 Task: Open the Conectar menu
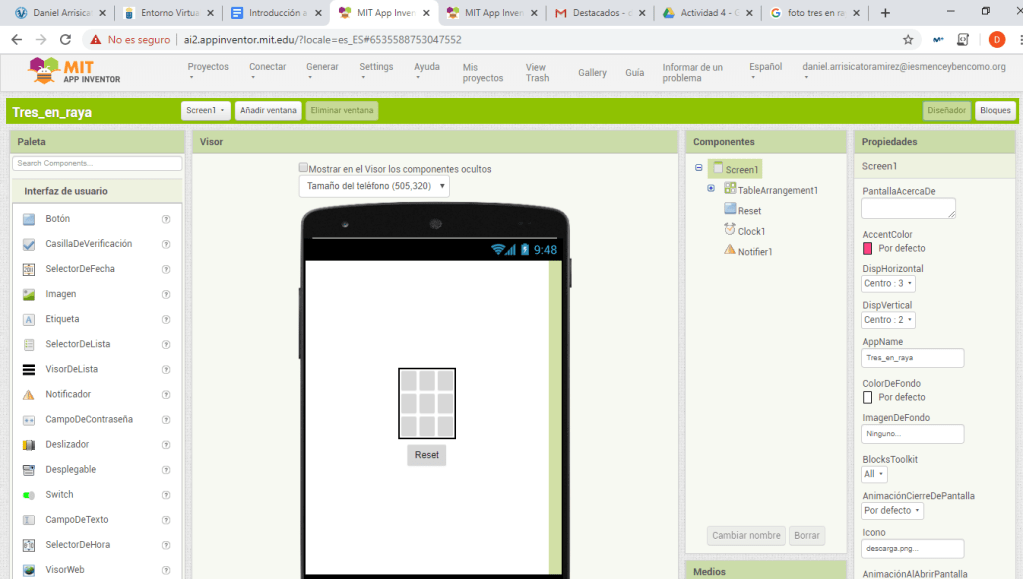coord(267,67)
